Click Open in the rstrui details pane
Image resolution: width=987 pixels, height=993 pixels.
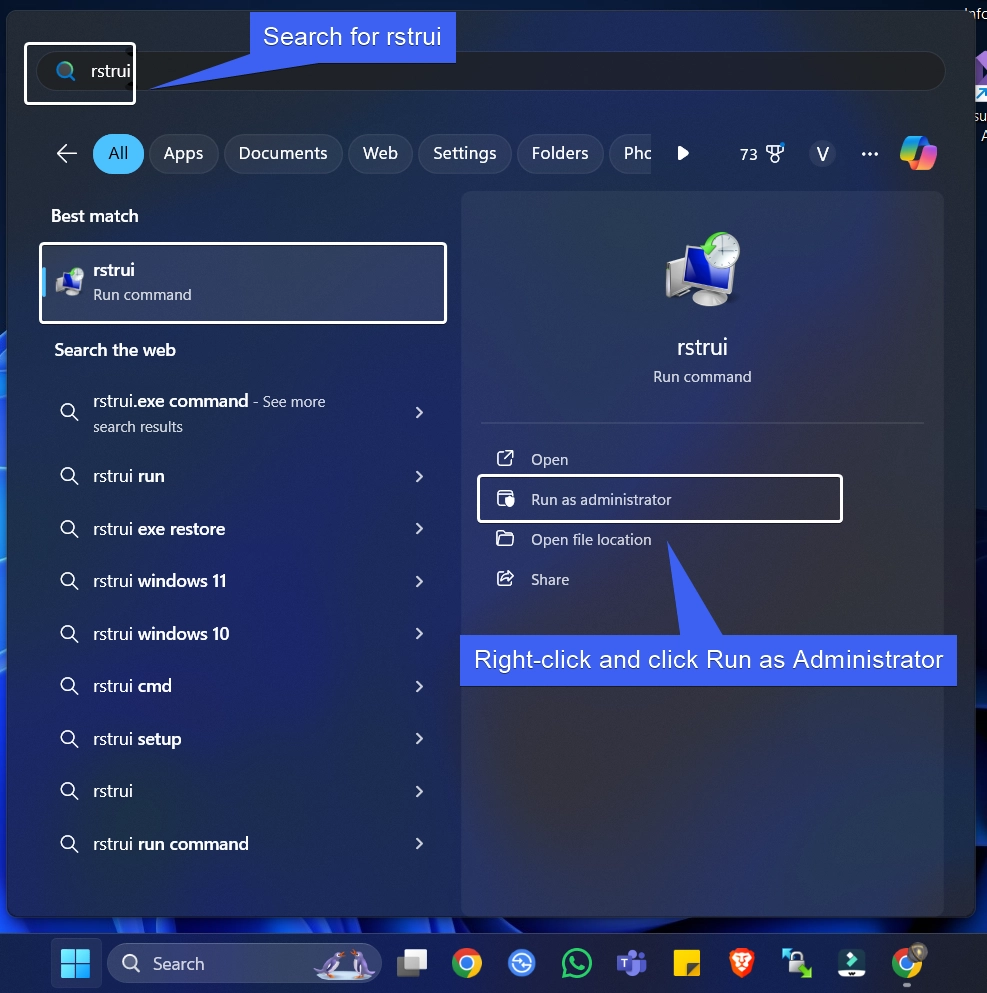[550, 460]
